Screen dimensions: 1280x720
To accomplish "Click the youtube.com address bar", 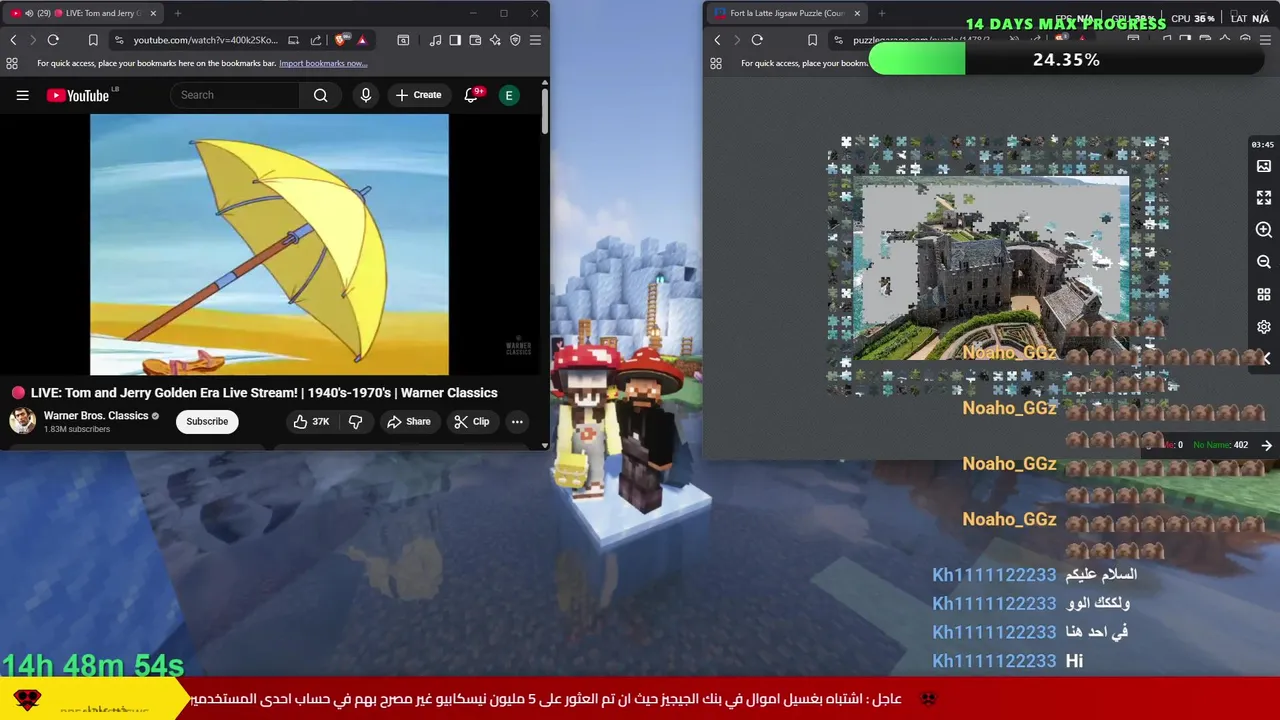I will [205, 40].
